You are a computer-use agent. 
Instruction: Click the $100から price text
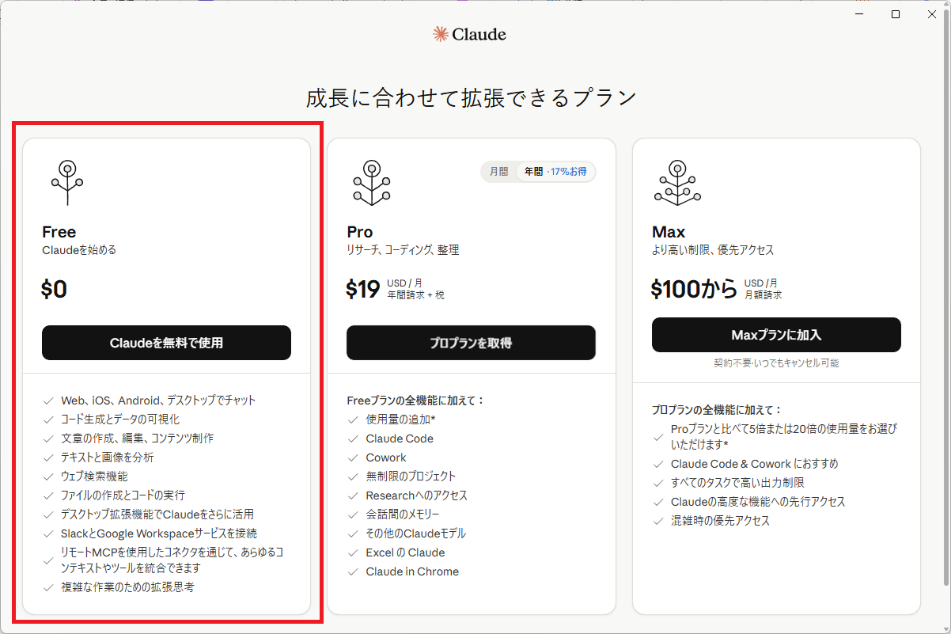click(694, 289)
